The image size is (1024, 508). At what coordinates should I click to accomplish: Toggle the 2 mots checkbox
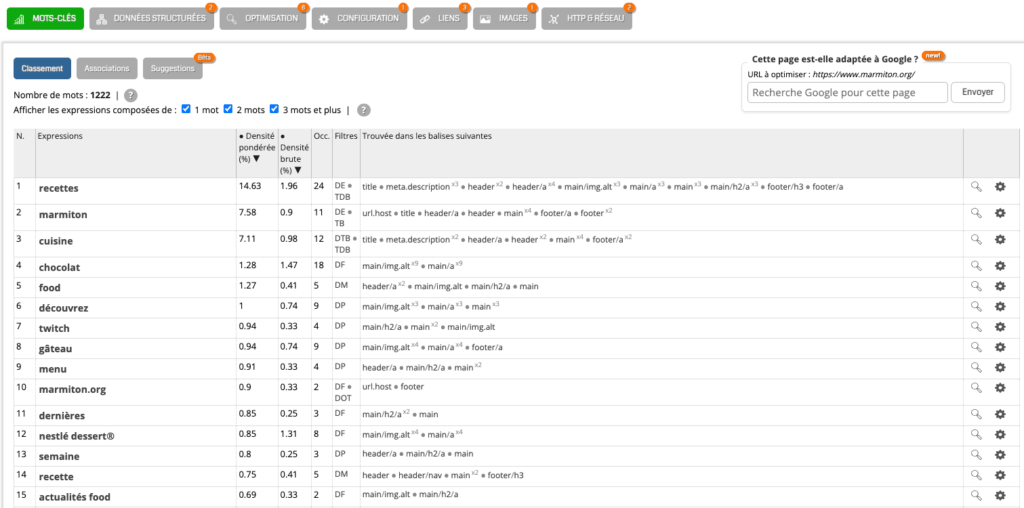pos(229,109)
